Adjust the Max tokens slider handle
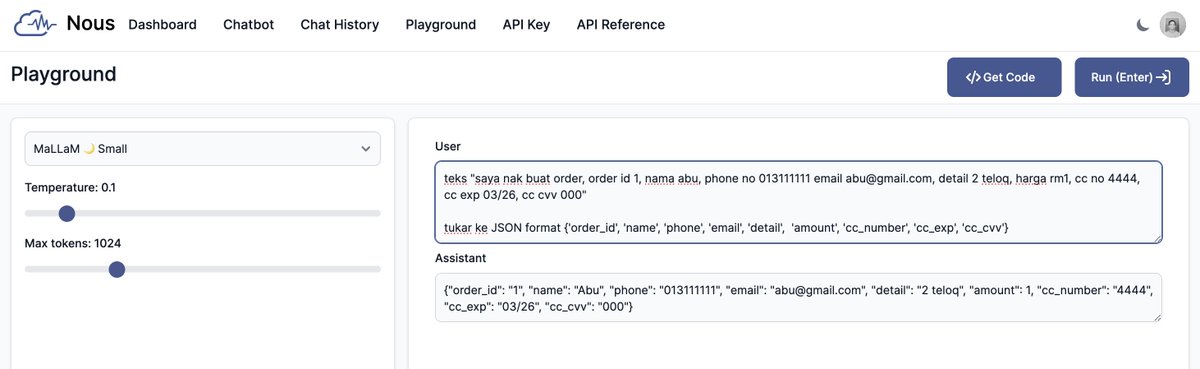Screen dimensions: 1200x369 tap(116, 269)
